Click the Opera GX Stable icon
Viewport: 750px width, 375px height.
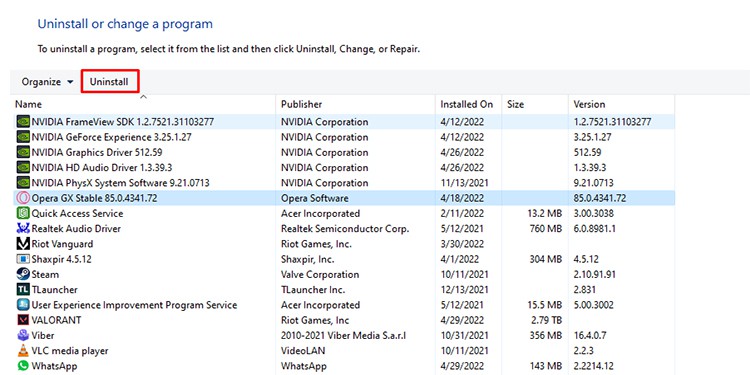click(23, 198)
